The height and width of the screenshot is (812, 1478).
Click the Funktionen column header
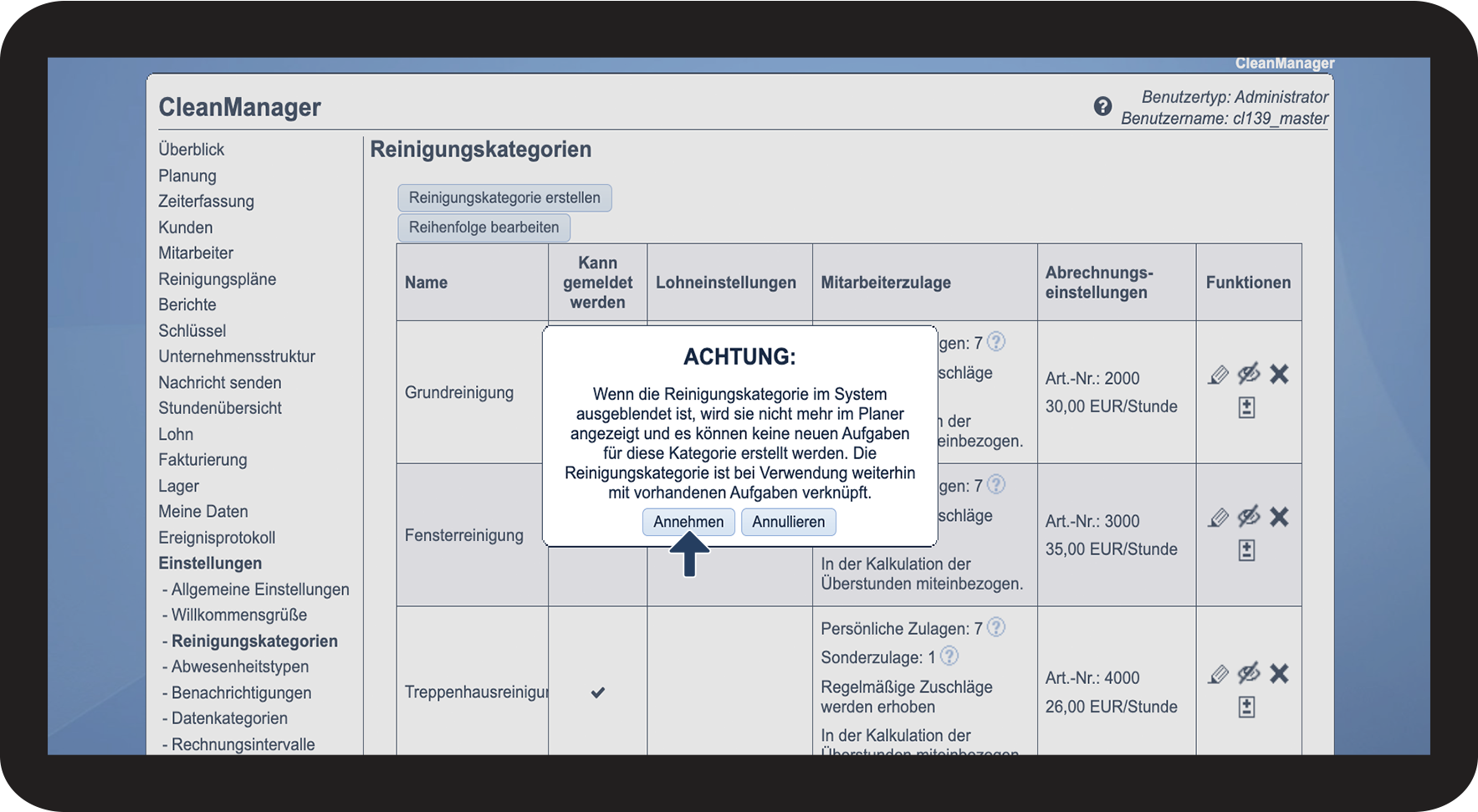pos(1248,283)
